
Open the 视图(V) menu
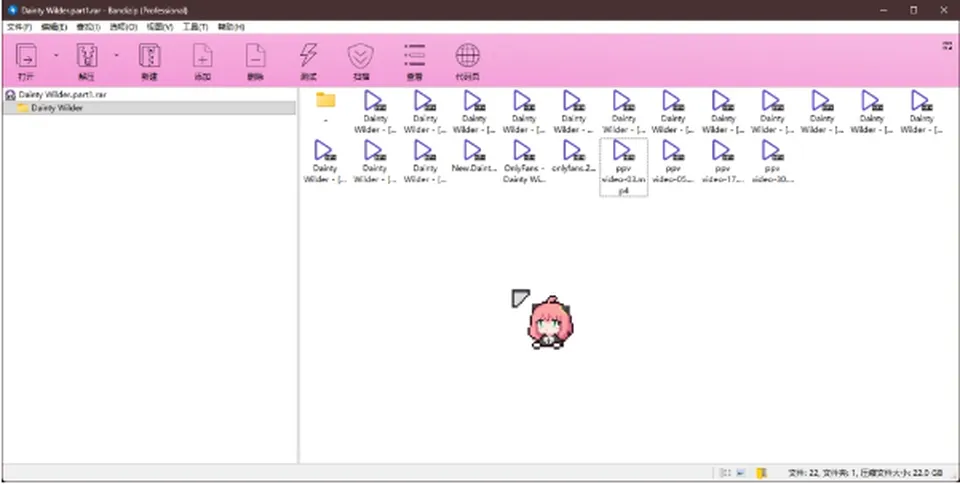[x=160, y=27]
